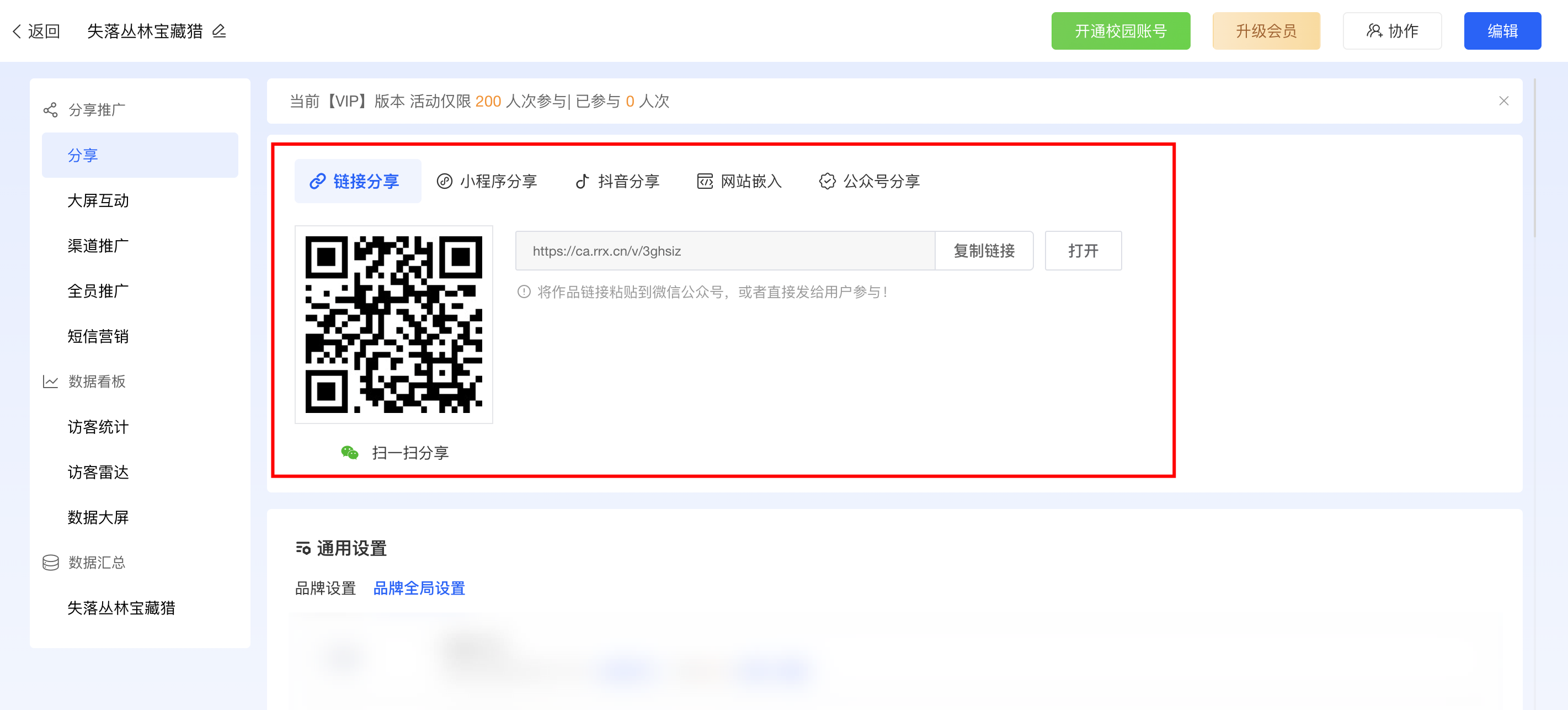Screen dimensions: 1568x710
Task: Click the share link URL field
Action: [x=725, y=251]
